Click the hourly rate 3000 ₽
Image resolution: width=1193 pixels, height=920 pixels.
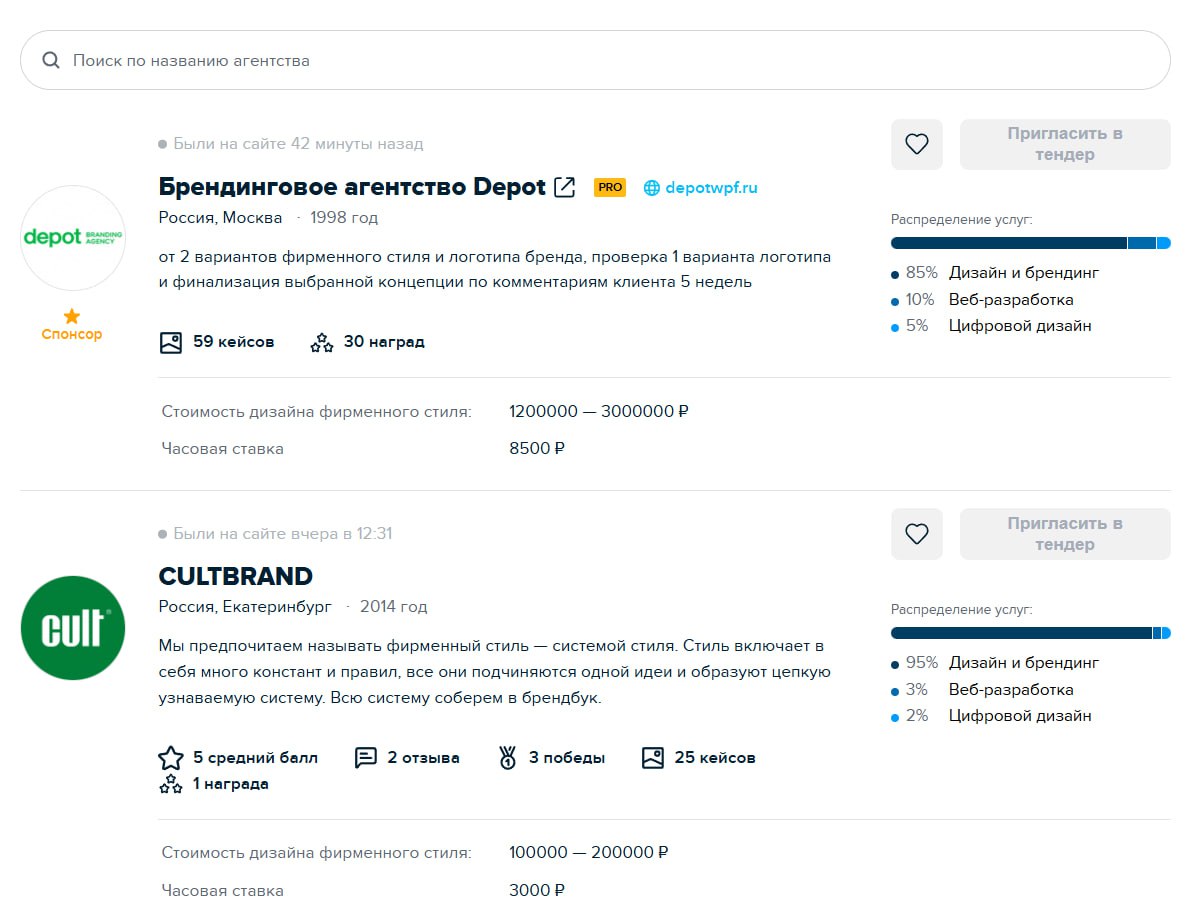[x=537, y=890]
